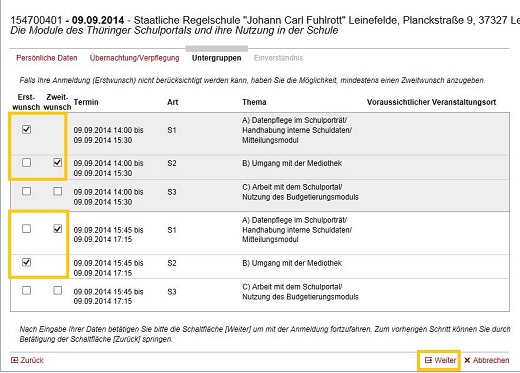
Task: Click the Zurück link to go back
Action: 32,360
